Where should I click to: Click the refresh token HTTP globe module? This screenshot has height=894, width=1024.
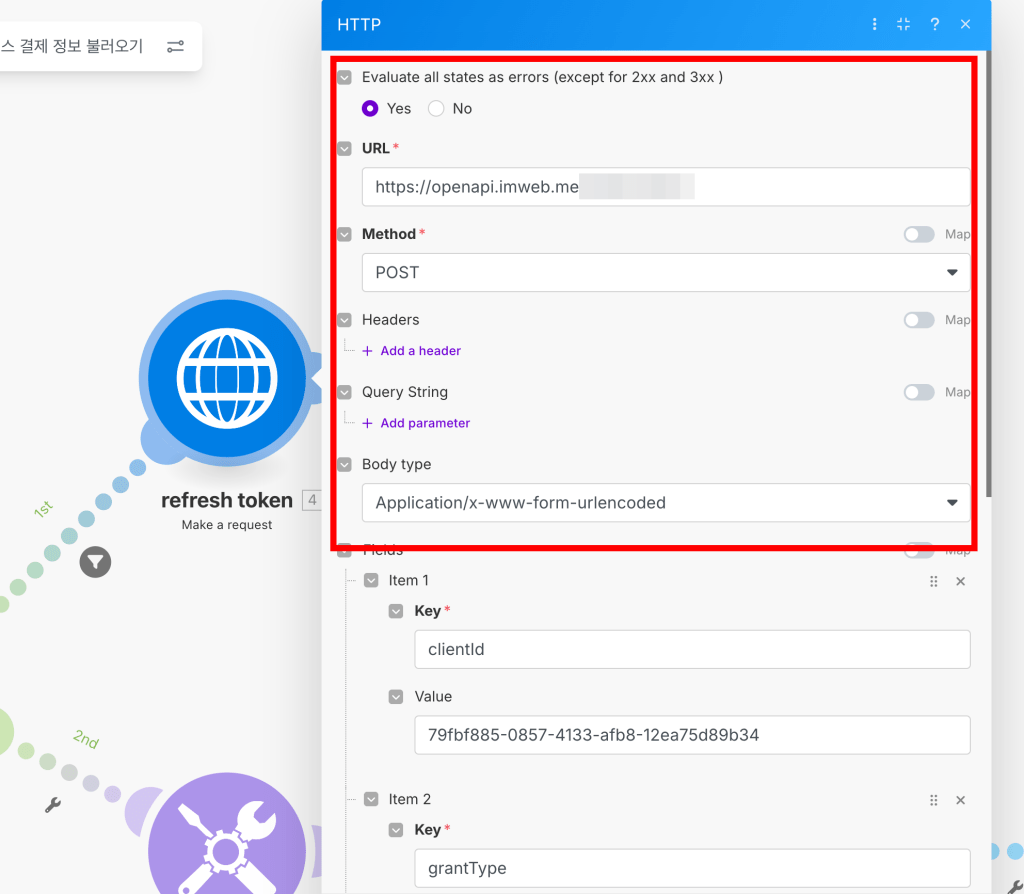coord(227,380)
